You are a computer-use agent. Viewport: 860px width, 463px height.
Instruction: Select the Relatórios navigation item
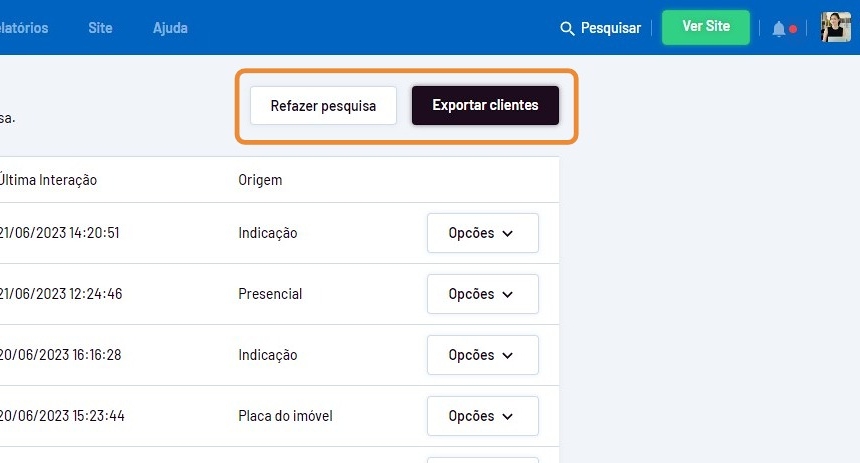(x=24, y=28)
